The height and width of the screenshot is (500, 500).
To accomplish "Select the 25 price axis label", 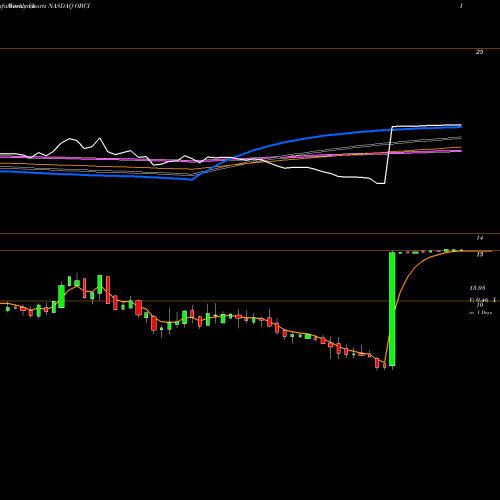I will point(479,52).
